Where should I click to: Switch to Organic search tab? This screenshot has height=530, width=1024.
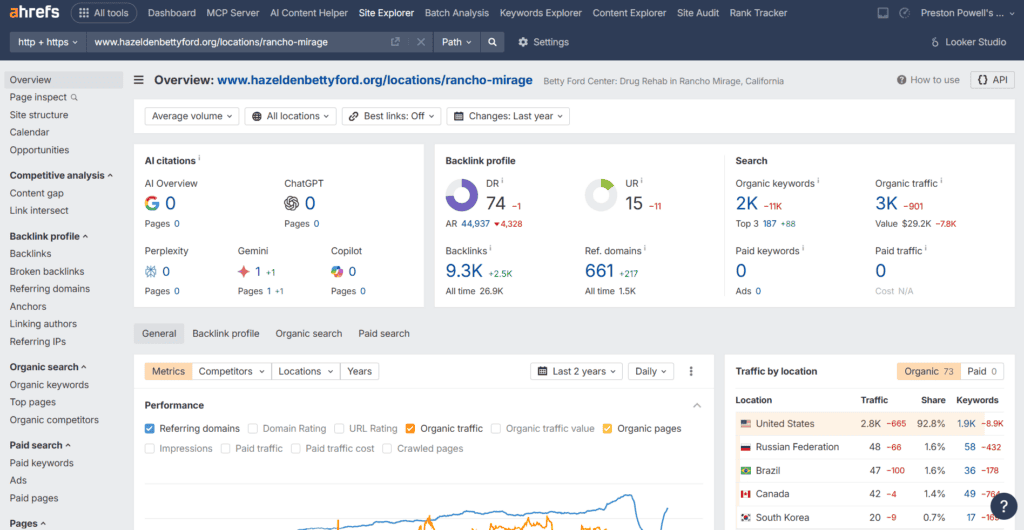coord(309,334)
